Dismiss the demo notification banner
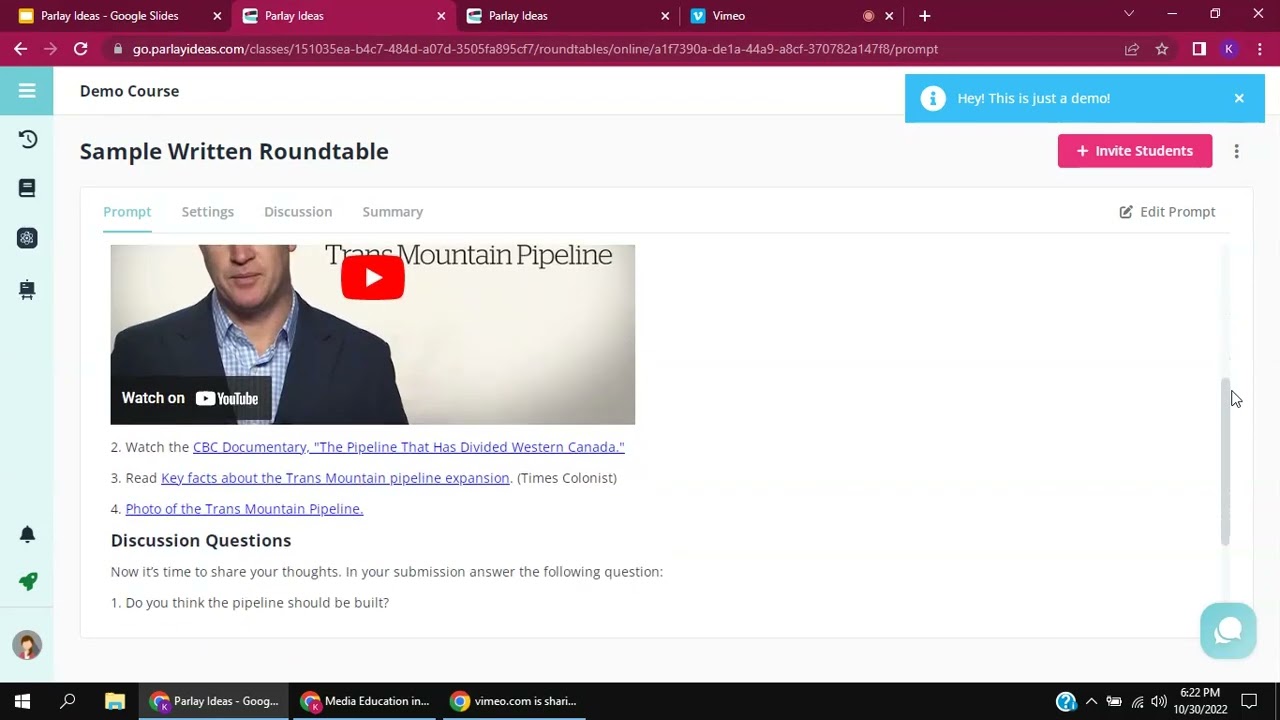The width and height of the screenshot is (1280, 720). pyautogui.click(x=1239, y=98)
